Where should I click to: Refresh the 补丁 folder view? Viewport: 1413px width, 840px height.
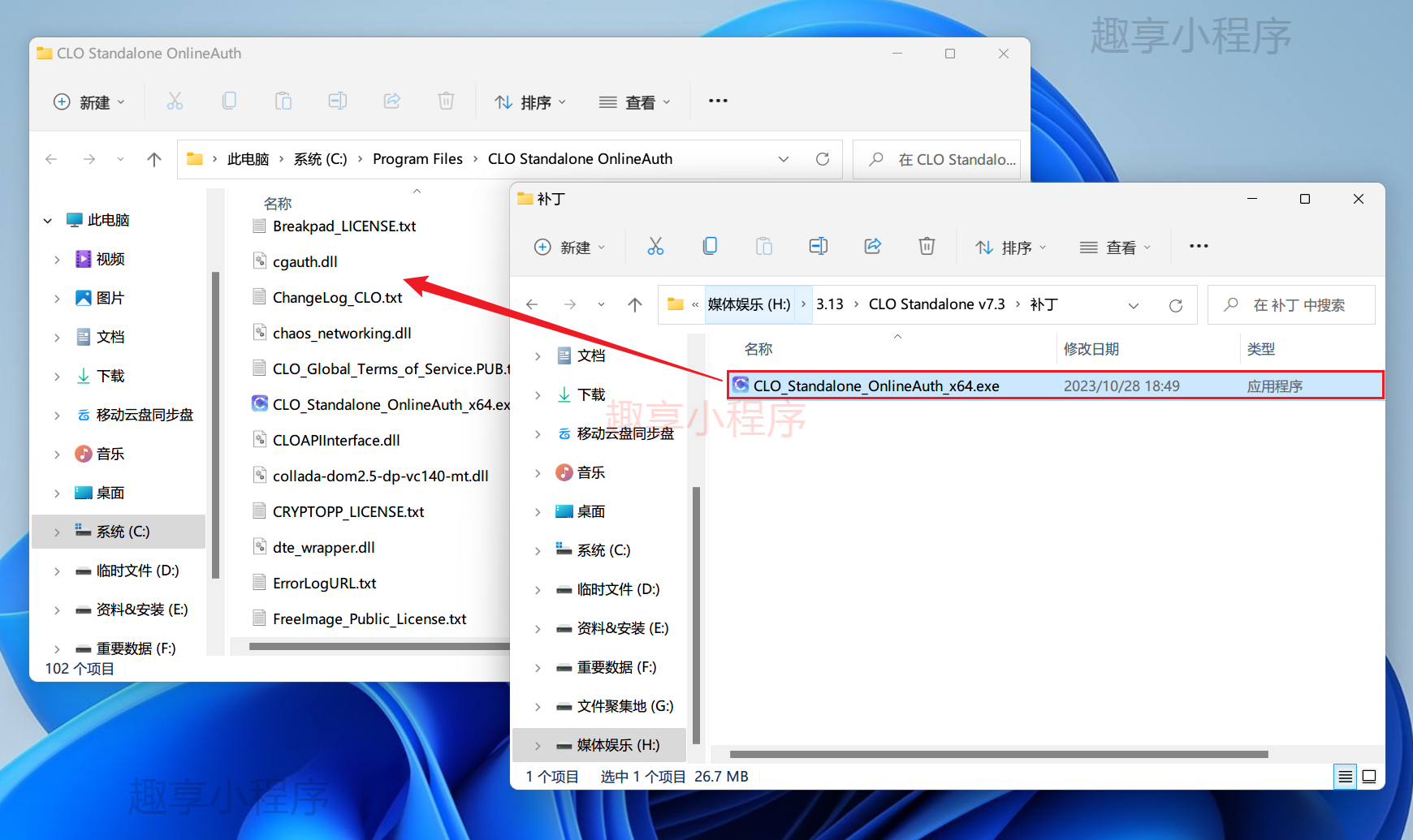coord(1175,305)
